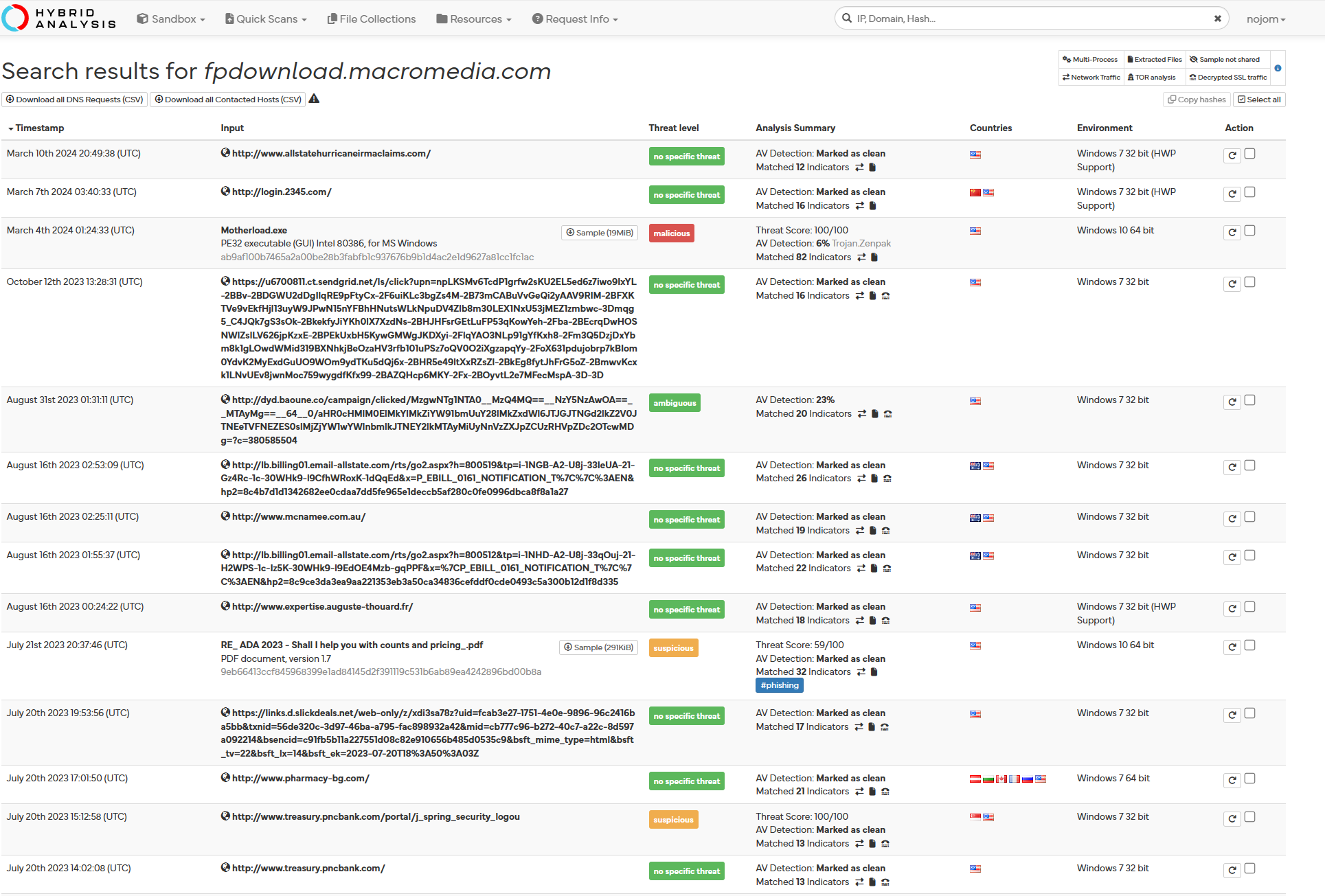
Task: Open the treasury.pncbank.com/portal report link
Action: click(376, 817)
